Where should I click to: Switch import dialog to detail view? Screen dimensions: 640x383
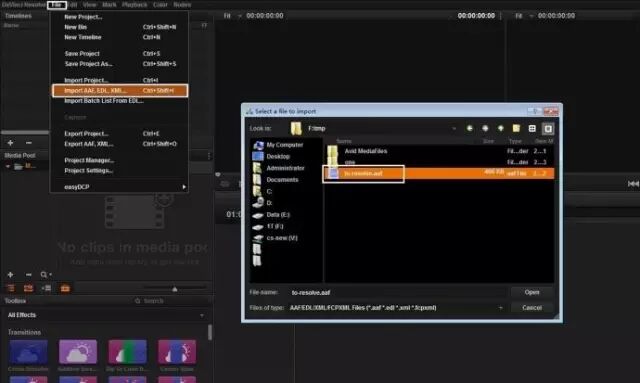[x=548, y=129]
